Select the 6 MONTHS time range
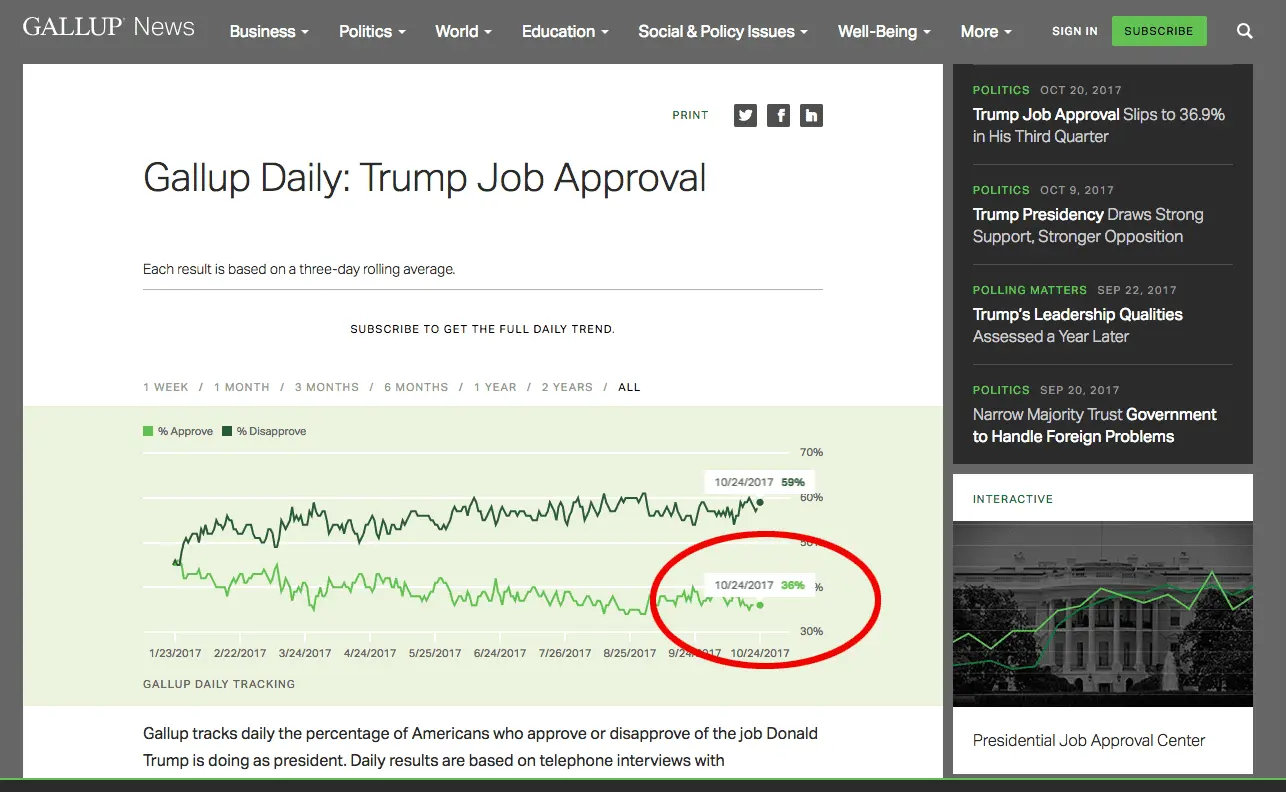 click(416, 387)
